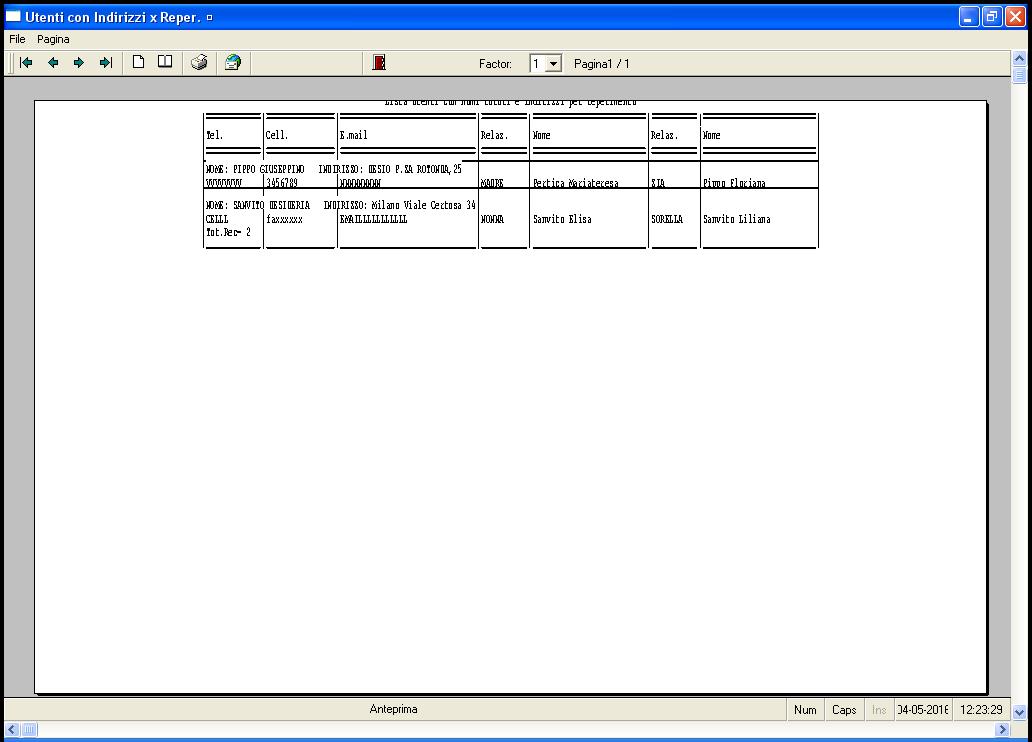Switch to single page view

(138, 63)
